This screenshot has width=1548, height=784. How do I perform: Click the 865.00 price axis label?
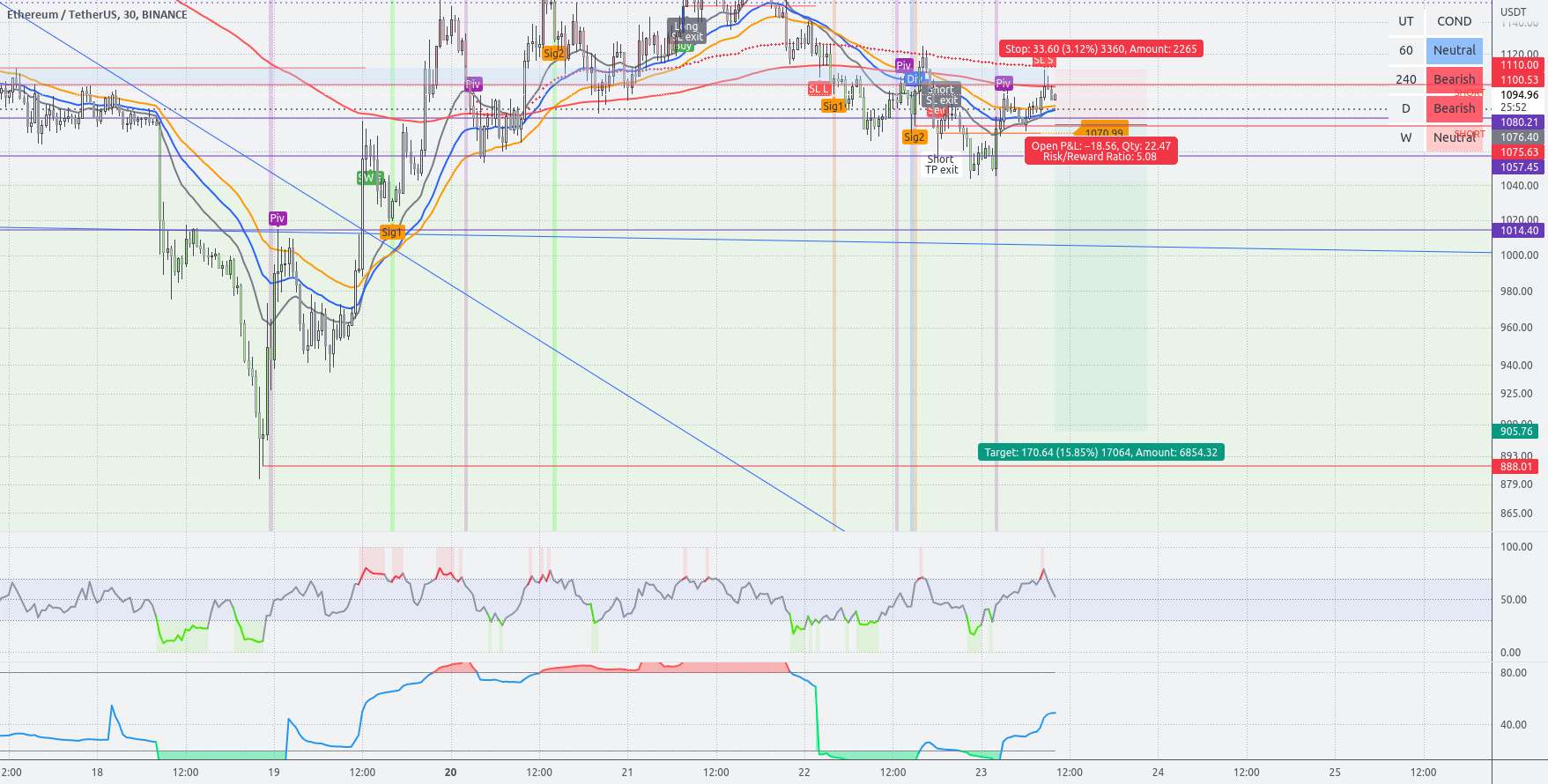tap(1516, 514)
